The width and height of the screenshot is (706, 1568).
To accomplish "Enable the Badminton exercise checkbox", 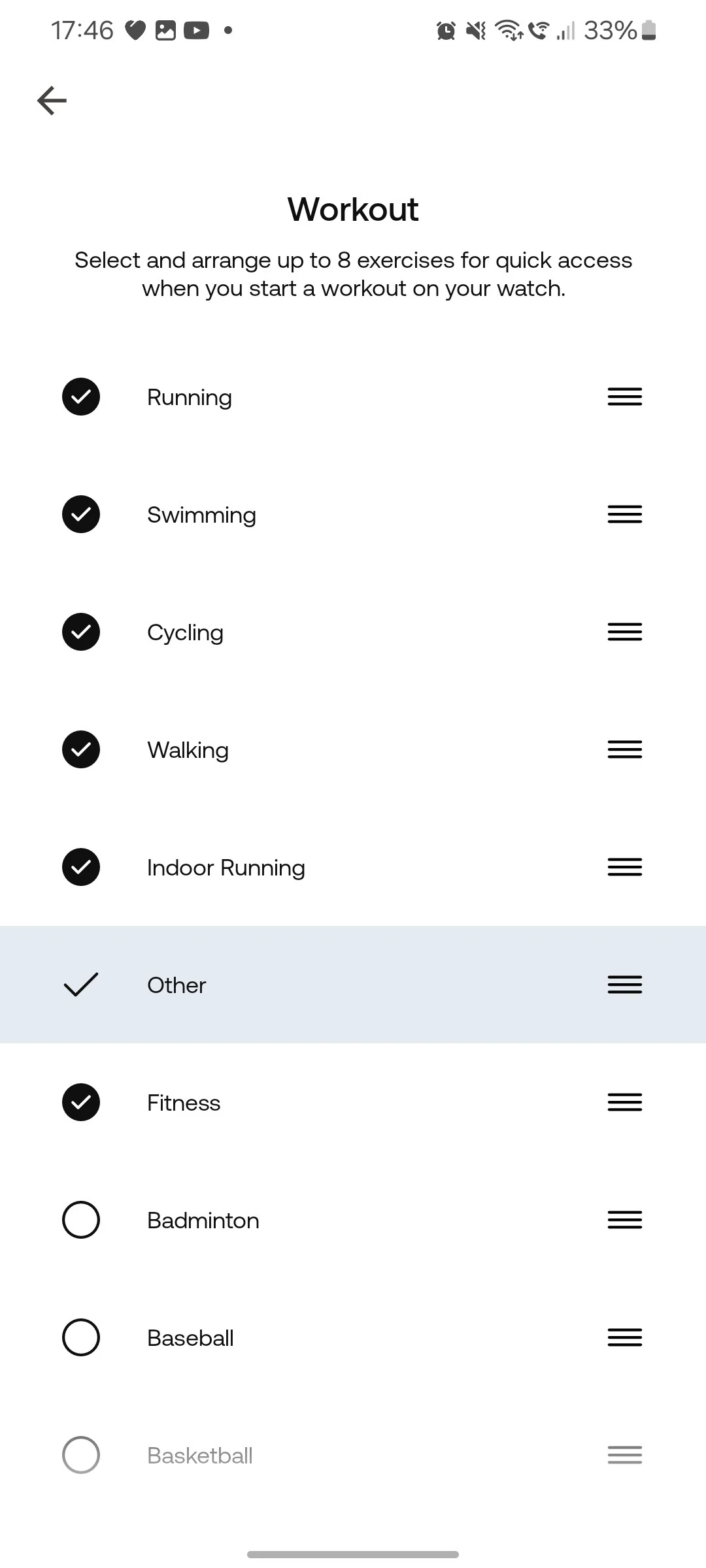I will coord(81,1220).
